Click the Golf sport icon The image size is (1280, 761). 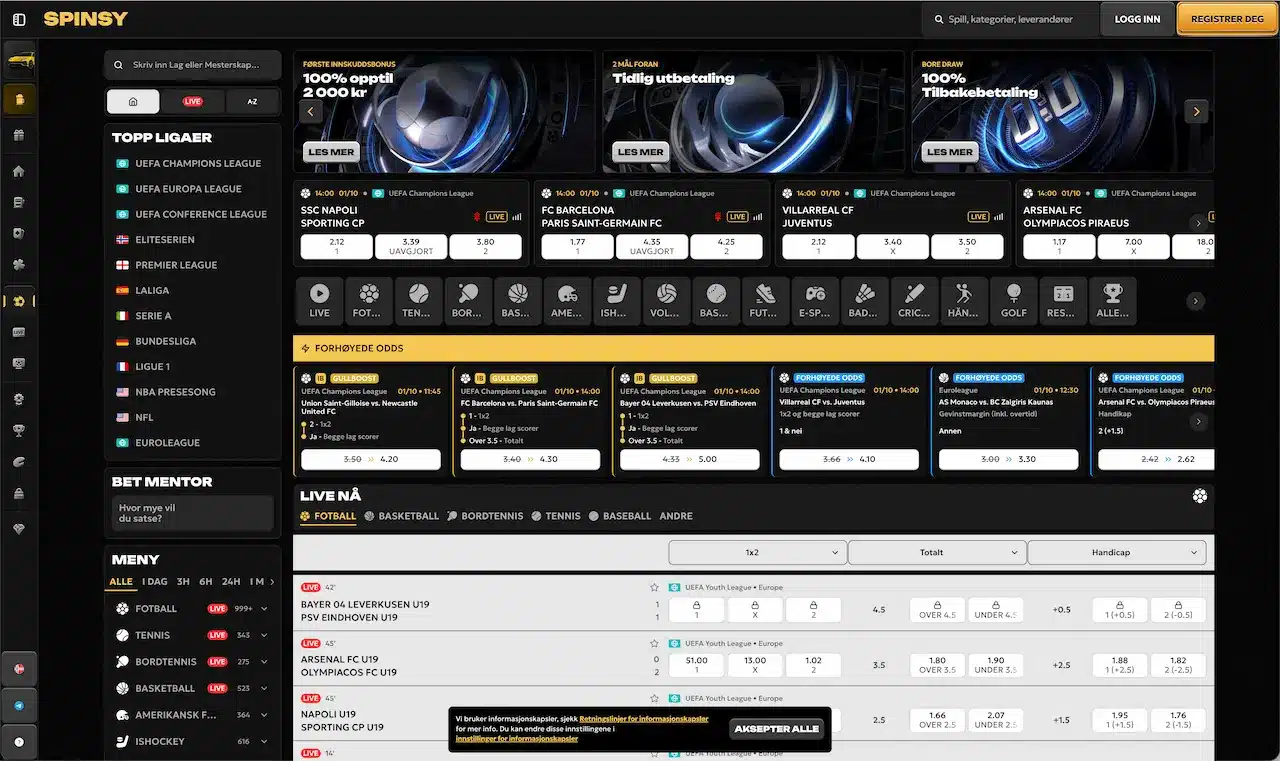click(x=1013, y=301)
